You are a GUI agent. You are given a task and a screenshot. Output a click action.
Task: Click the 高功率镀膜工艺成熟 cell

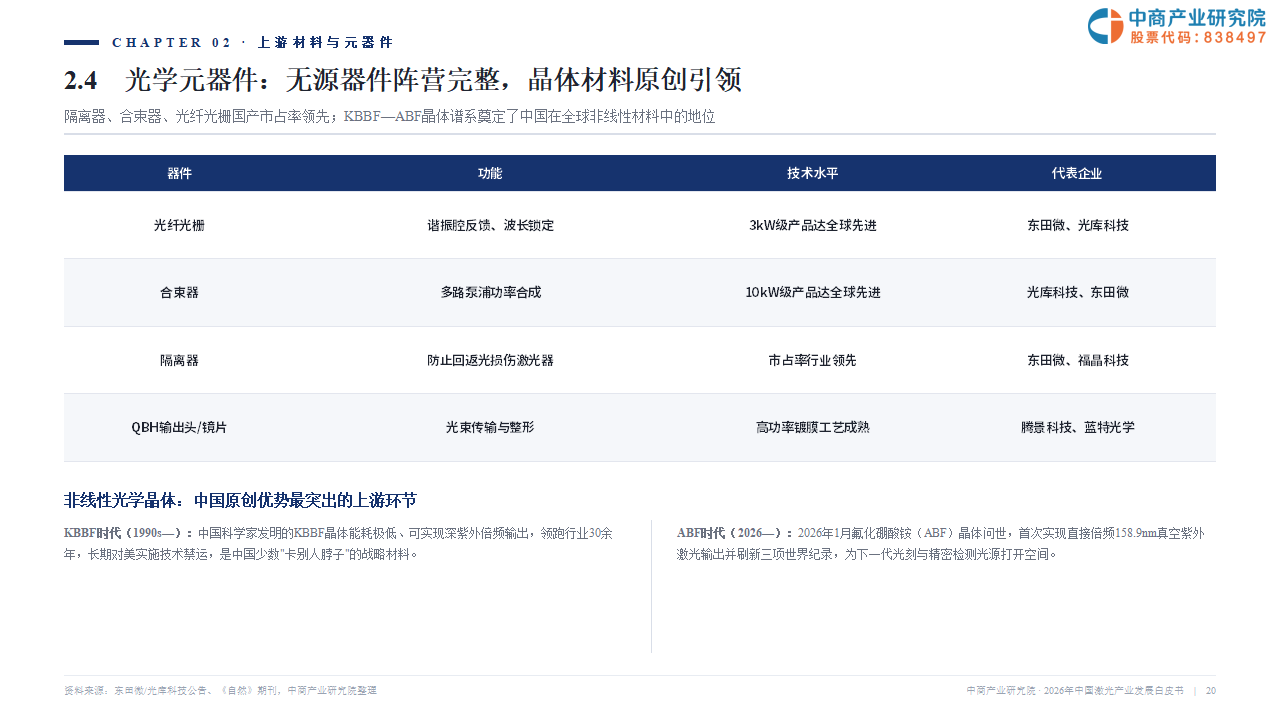tap(812, 427)
